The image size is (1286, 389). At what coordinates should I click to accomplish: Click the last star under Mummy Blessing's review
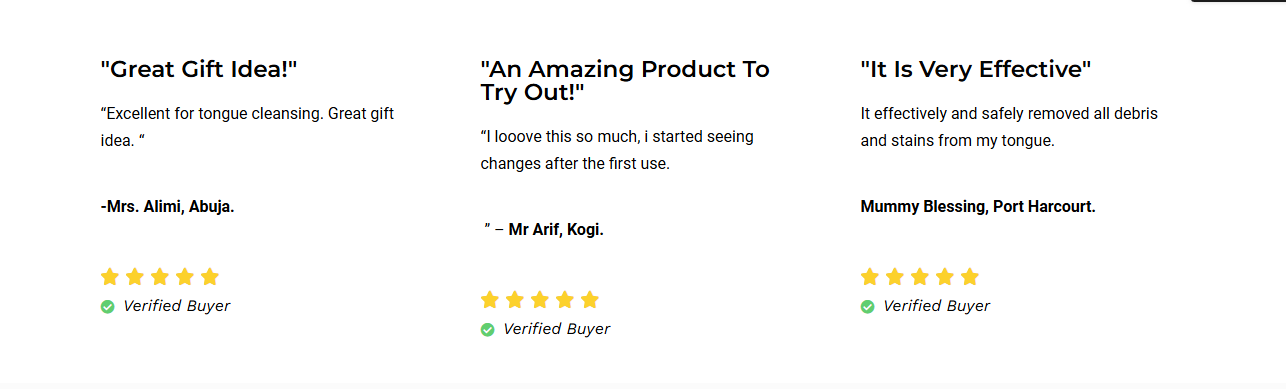(x=970, y=277)
